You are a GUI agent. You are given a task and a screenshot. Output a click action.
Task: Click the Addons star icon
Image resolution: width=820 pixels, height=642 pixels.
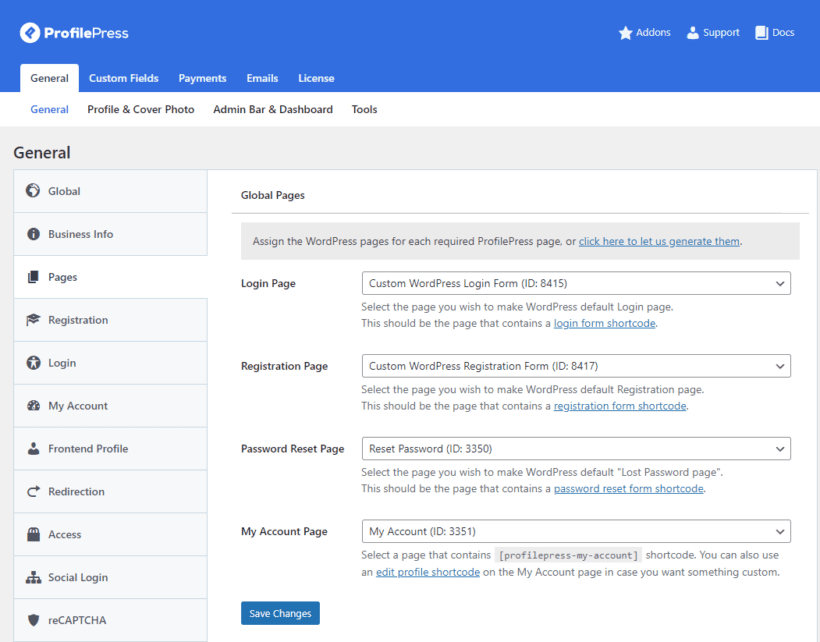626,33
